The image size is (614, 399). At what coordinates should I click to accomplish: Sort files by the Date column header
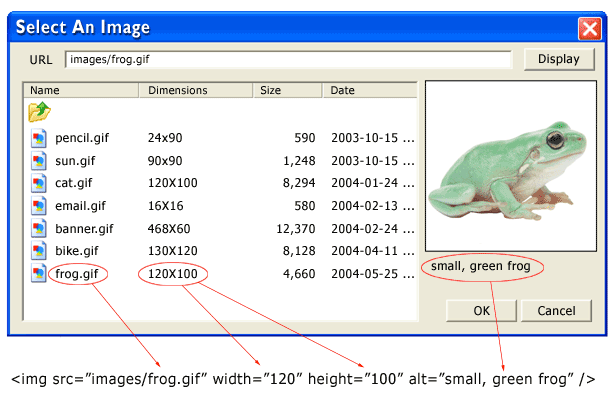point(370,90)
